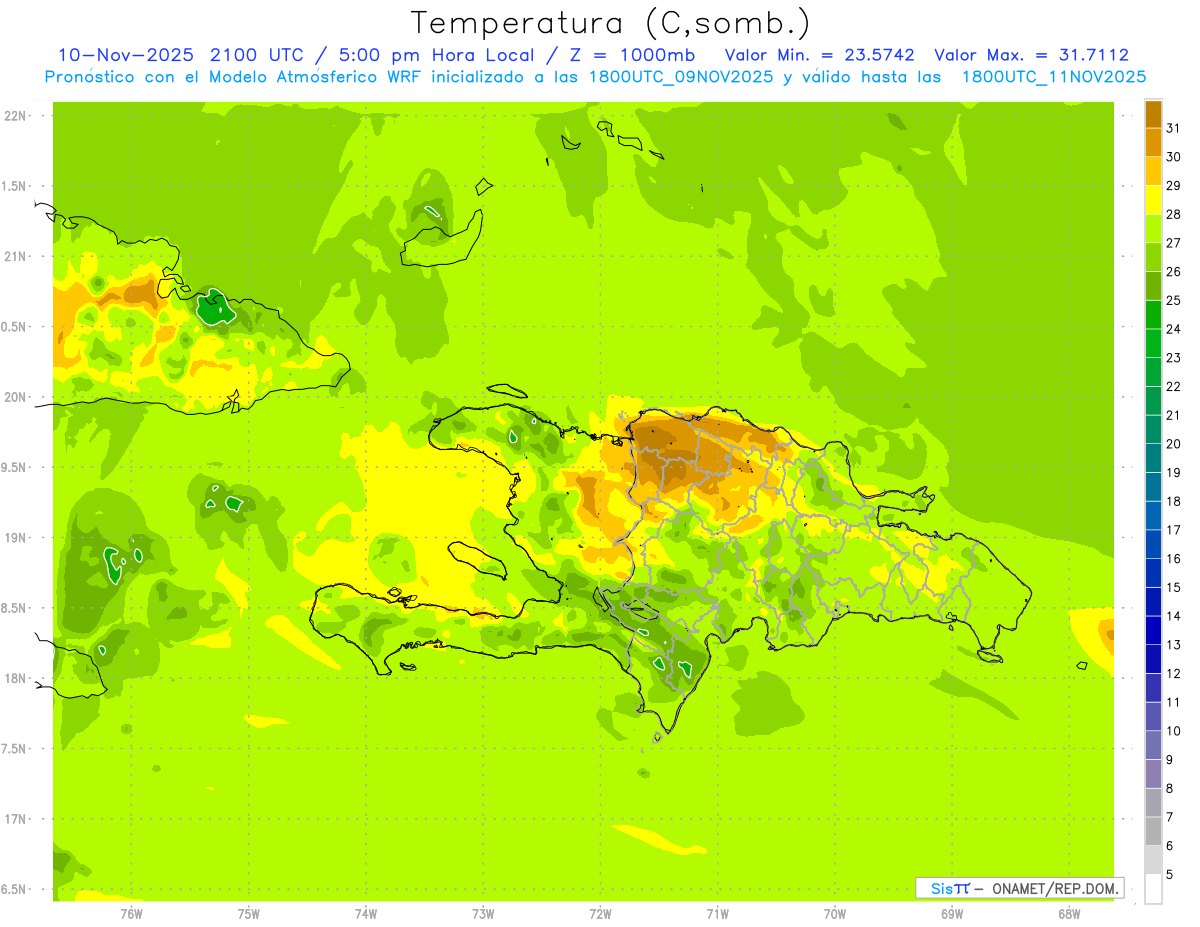Screen dimensions: 1200x927
Task: Click the "71W" longitude axis label
Action: 717,913
